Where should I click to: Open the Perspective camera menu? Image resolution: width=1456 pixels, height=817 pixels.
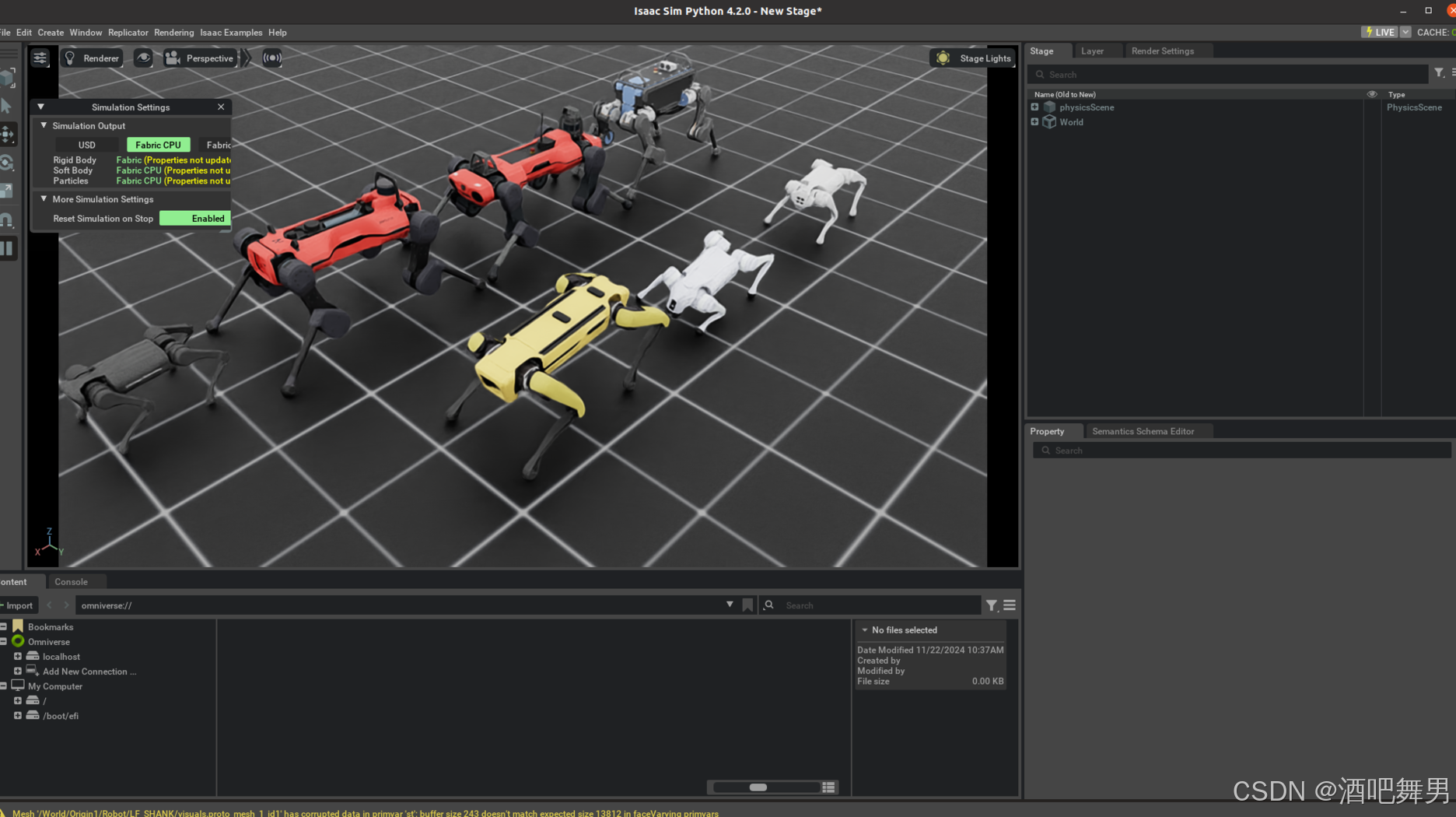200,58
